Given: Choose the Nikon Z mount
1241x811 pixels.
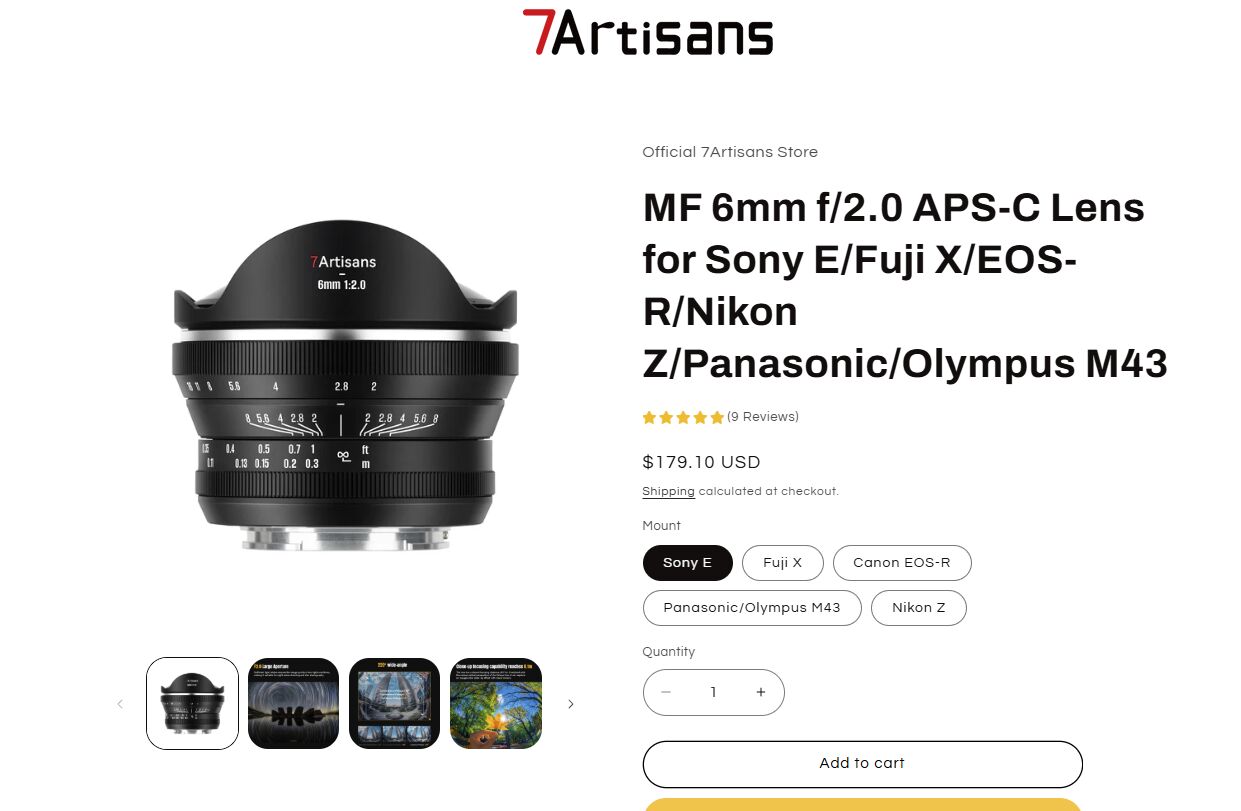Looking at the screenshot, I should click(x=919, y=608).
